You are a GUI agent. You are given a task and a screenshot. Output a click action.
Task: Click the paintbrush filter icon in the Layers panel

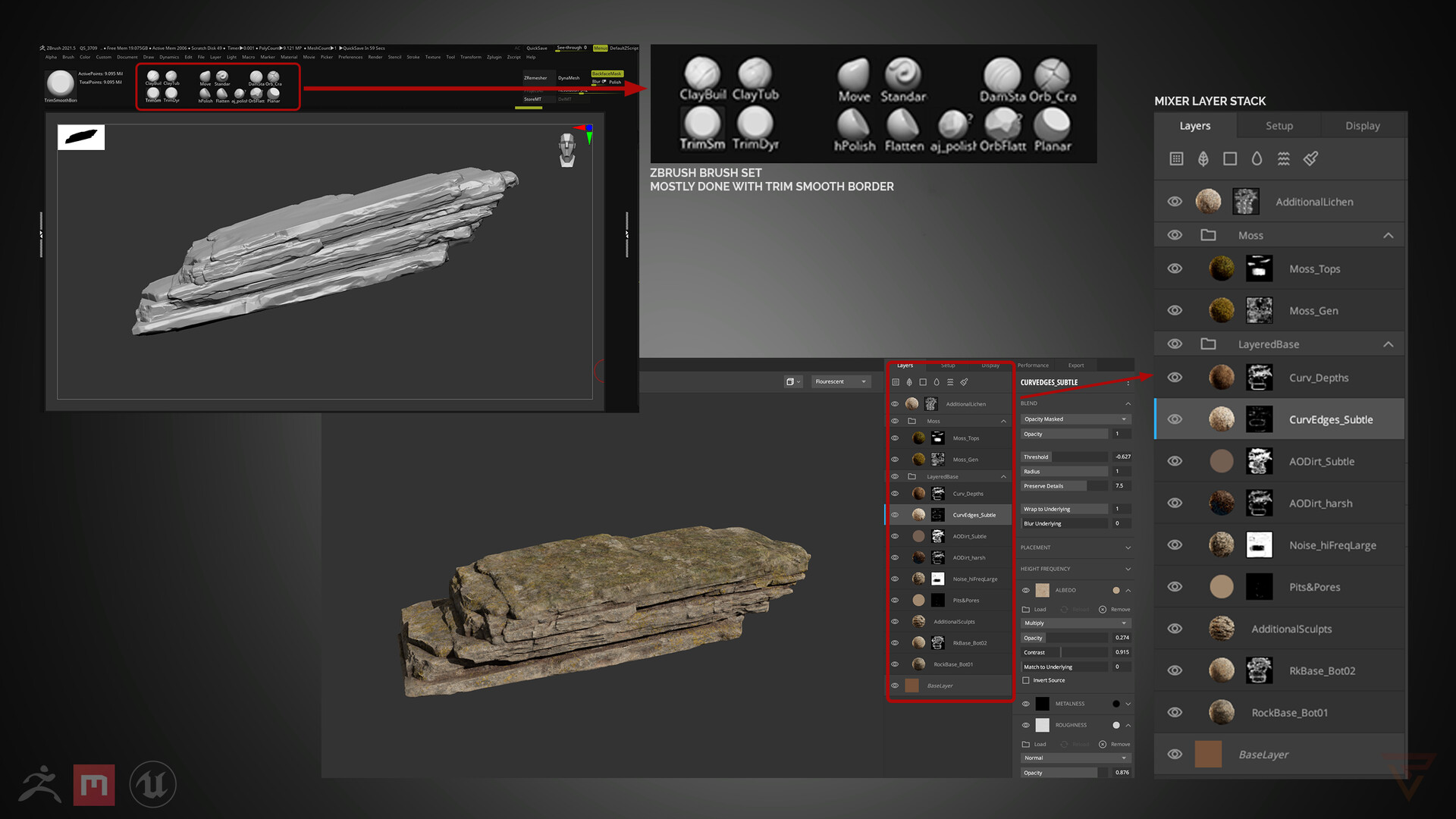point(1310,158)
